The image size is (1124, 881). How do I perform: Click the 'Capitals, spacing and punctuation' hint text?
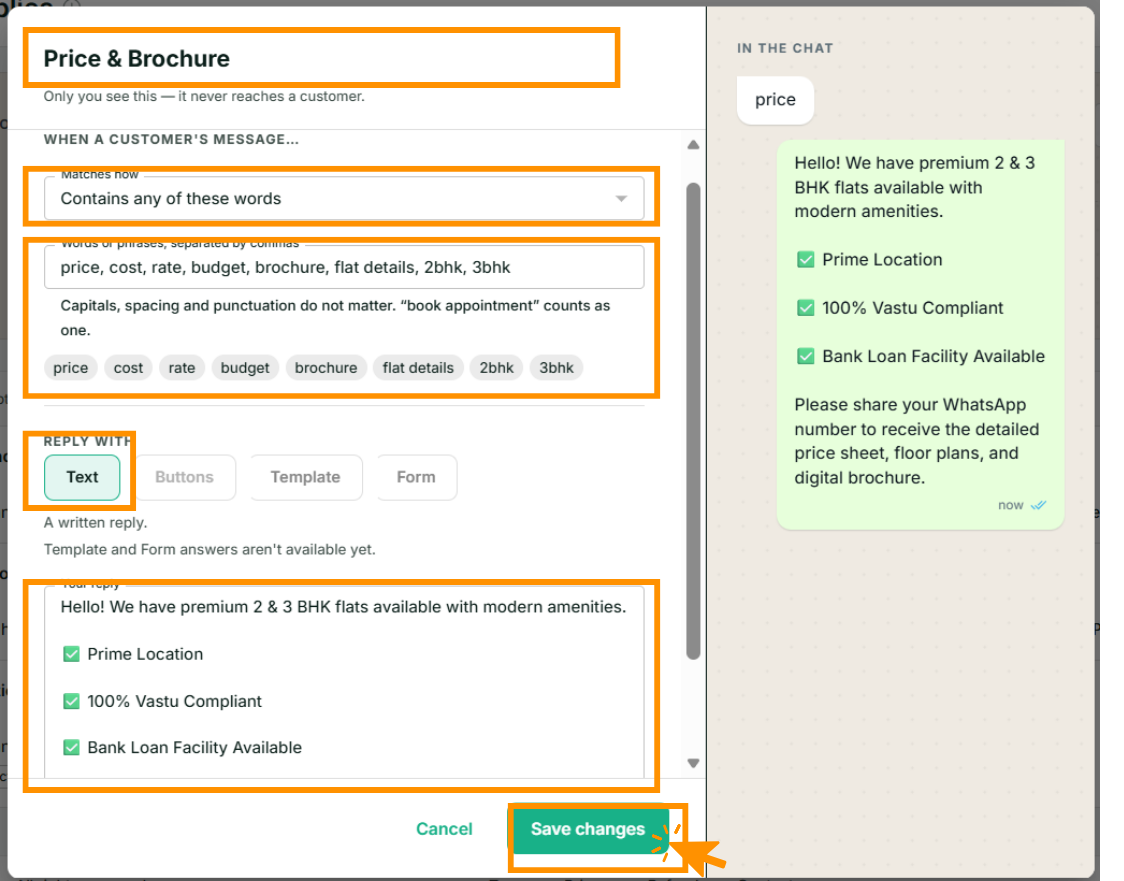click(x=335, y=318)
